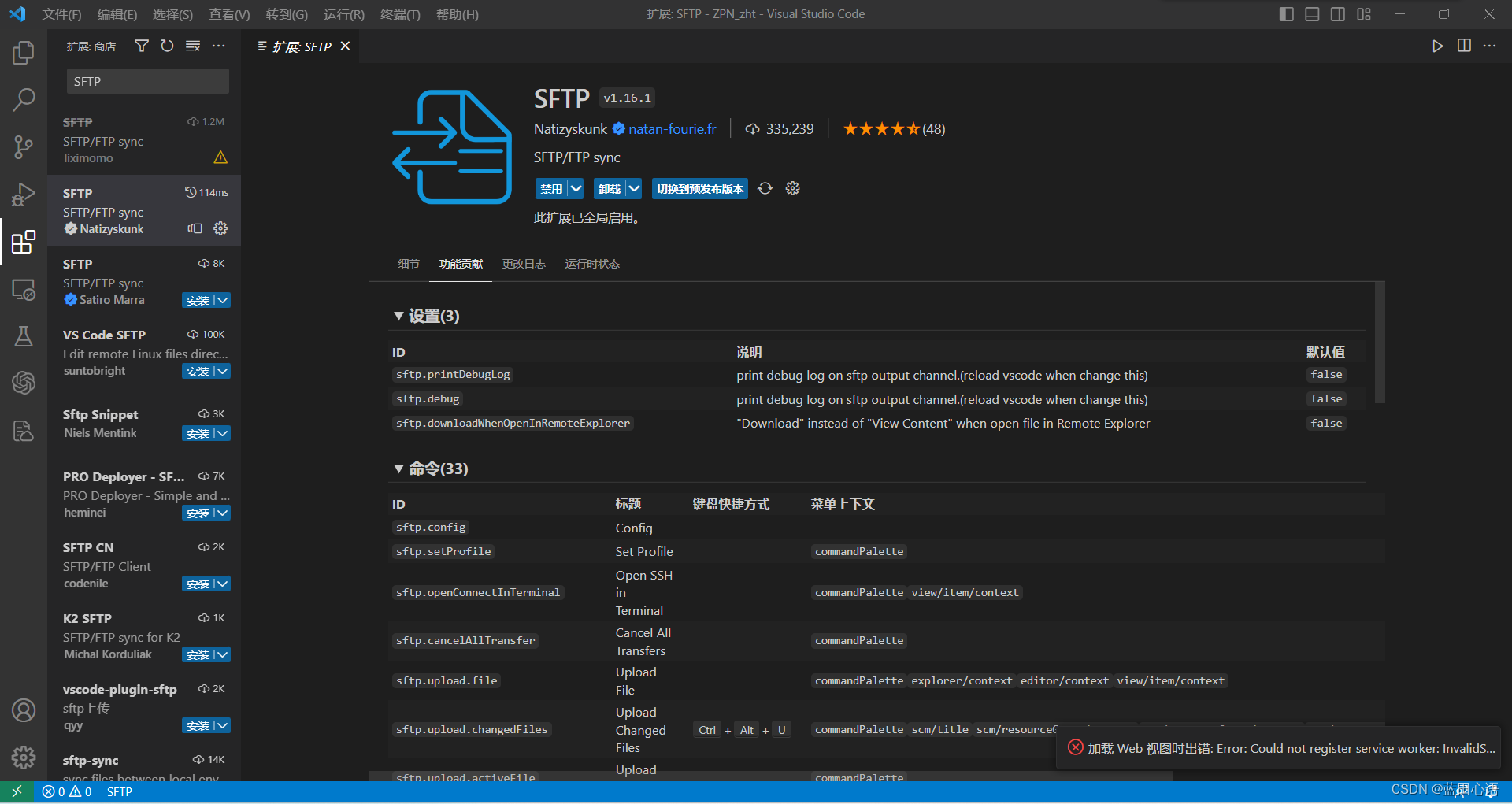Open remote window indicator in status bar
The width and height of the screenshot is (1512, 804).
click(x=17, y=791)
